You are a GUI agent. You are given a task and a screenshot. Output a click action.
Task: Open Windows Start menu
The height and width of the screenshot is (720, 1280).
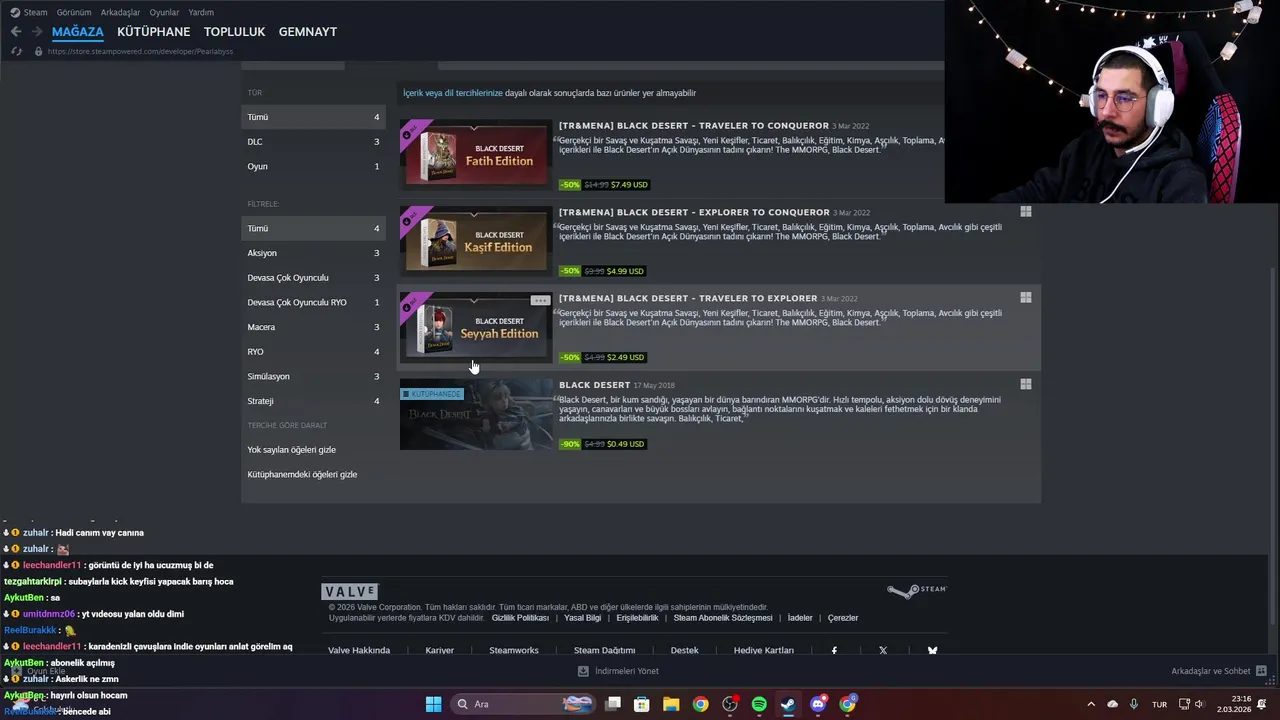point(433,704)
